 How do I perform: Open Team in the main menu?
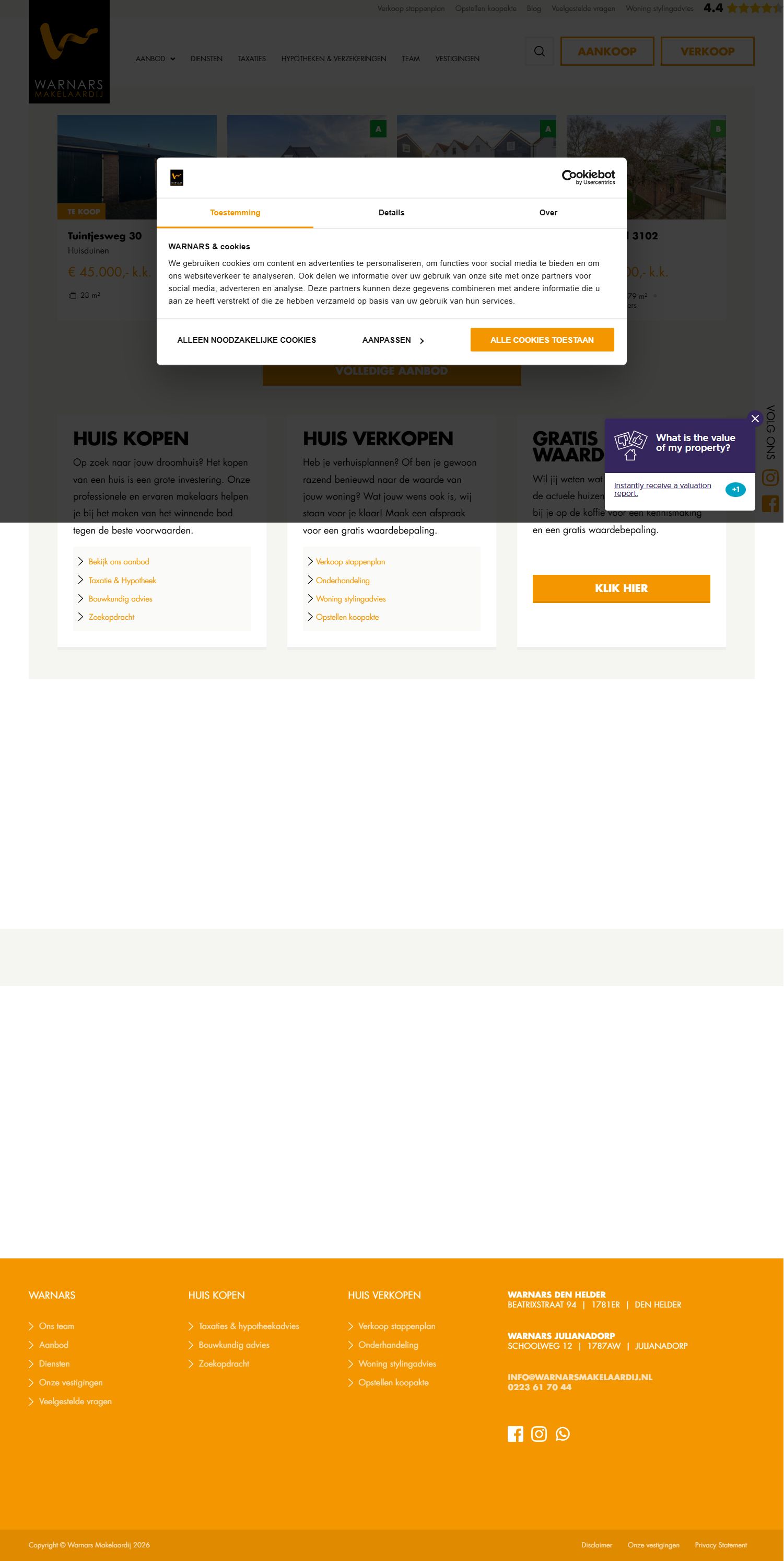(411, 59)
